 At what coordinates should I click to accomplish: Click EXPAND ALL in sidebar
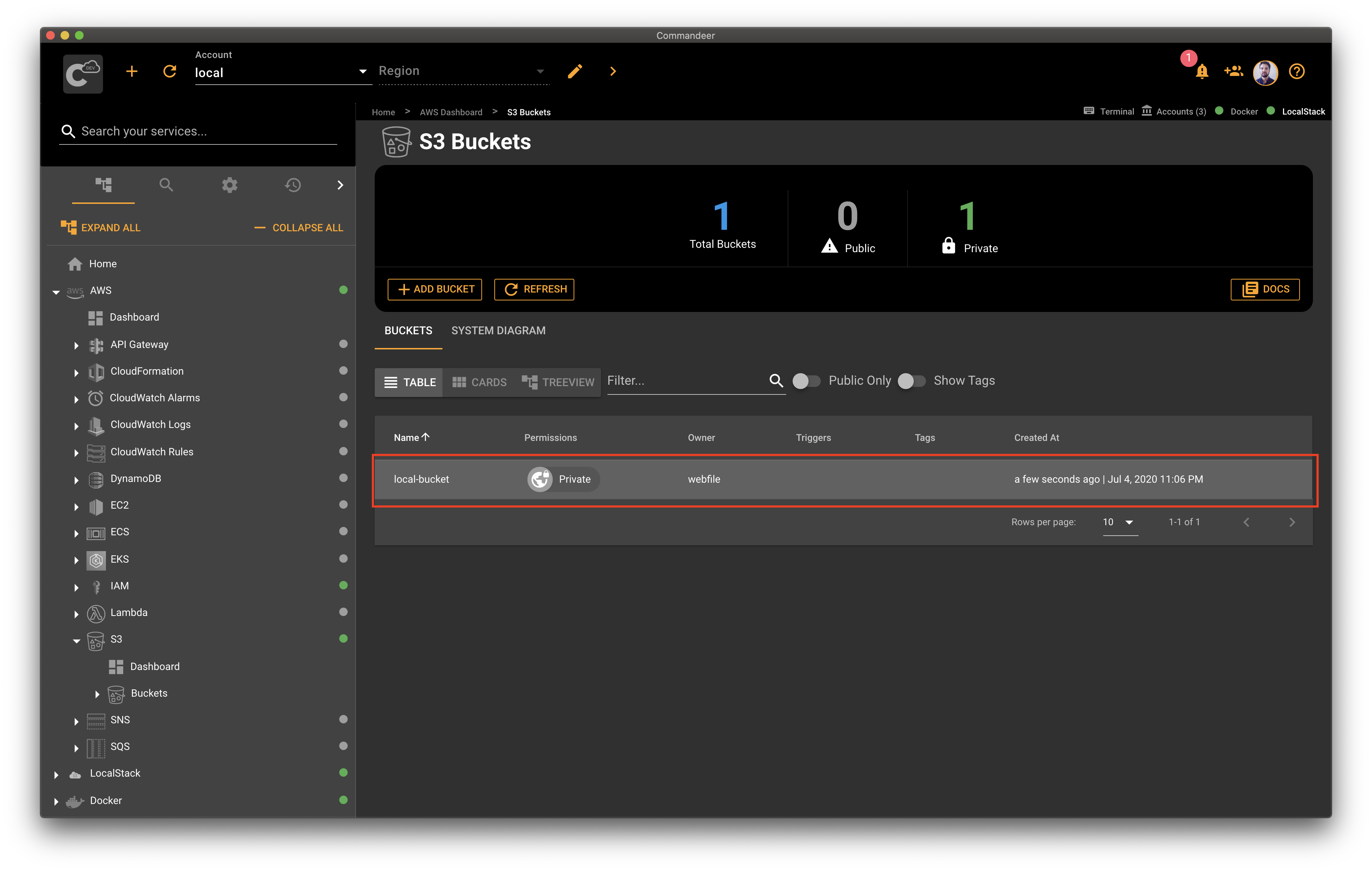point(100,228)
